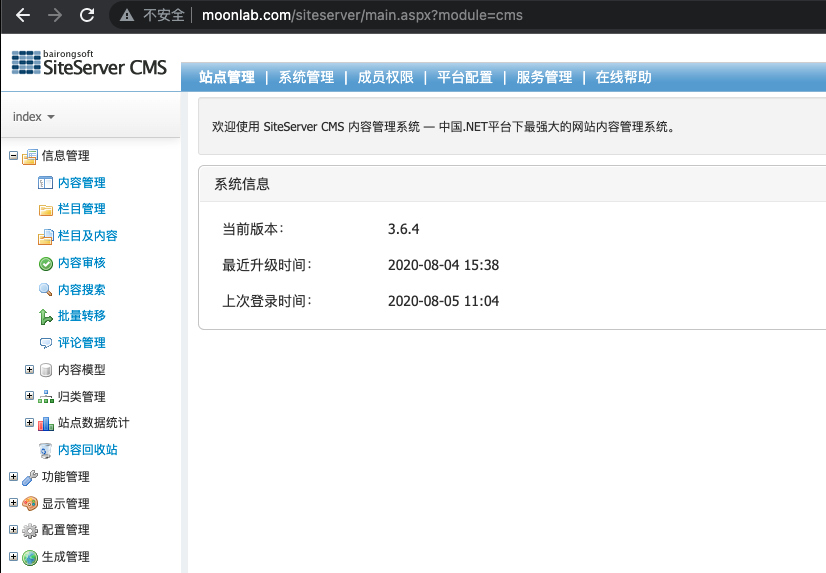
Task: Expand the 显示管理 tree node
Action: 14,502
